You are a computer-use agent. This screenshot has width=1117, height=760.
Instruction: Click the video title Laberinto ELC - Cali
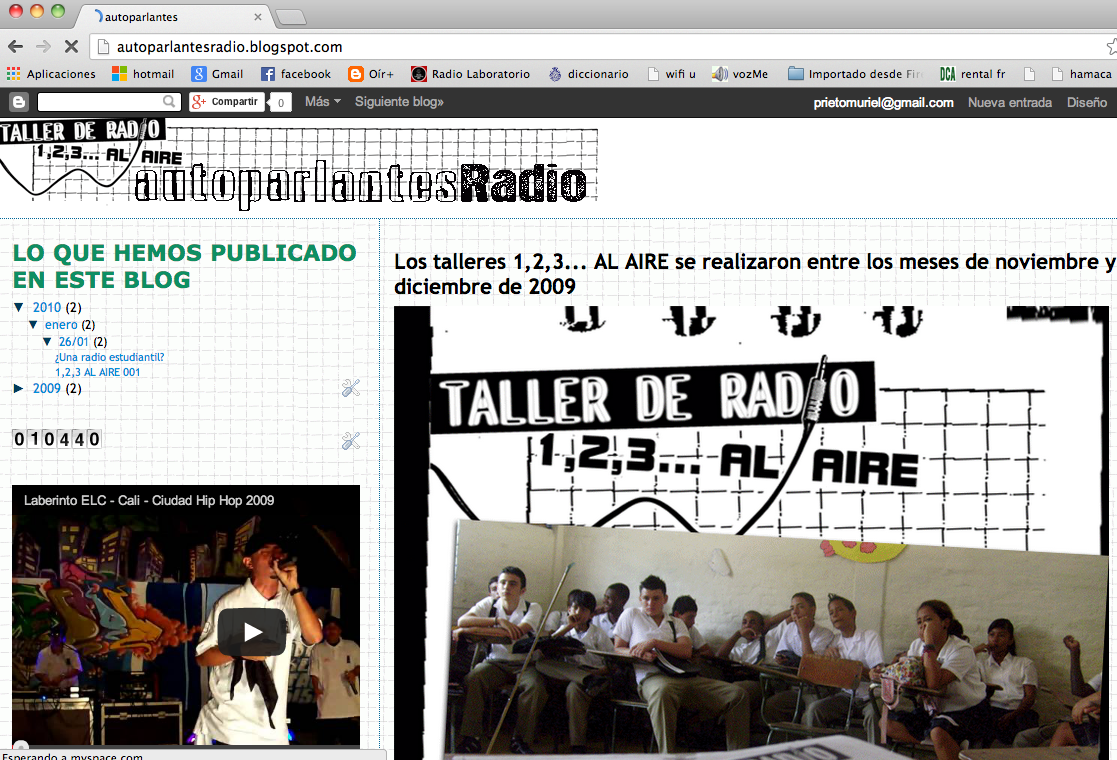click(x=149, y=500)
